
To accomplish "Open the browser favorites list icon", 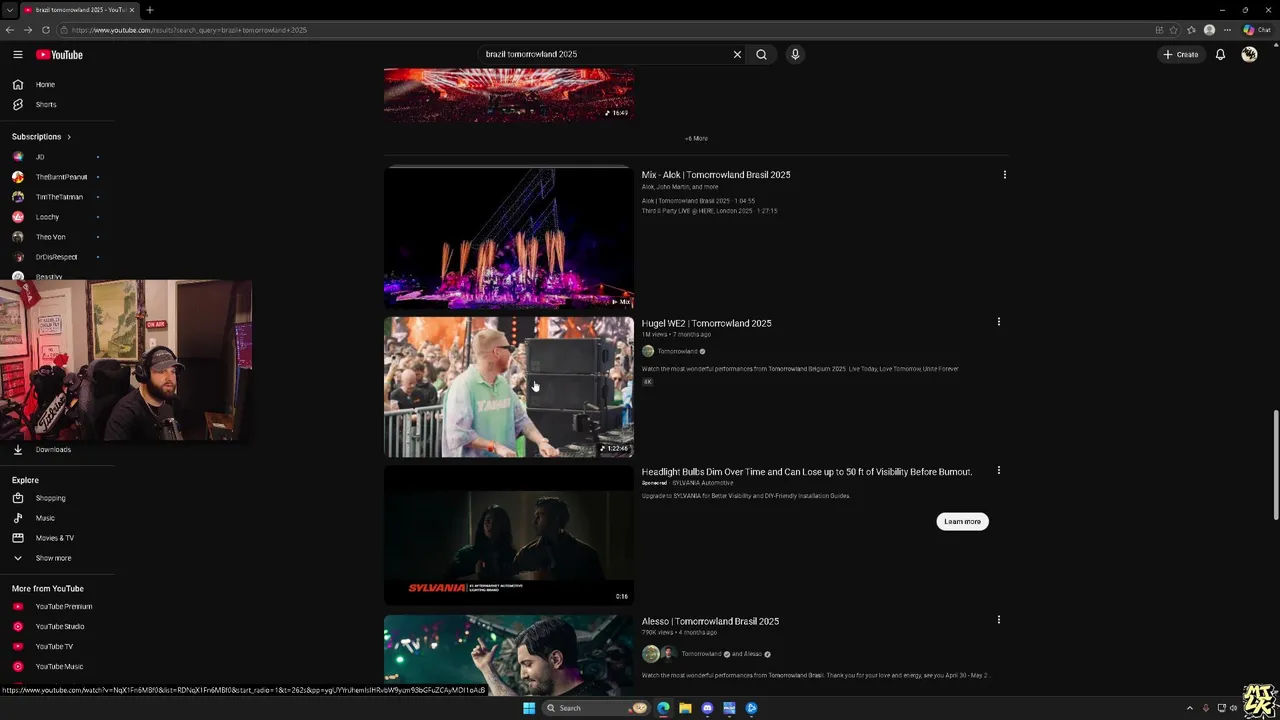I will click(x=1191, y=30).
